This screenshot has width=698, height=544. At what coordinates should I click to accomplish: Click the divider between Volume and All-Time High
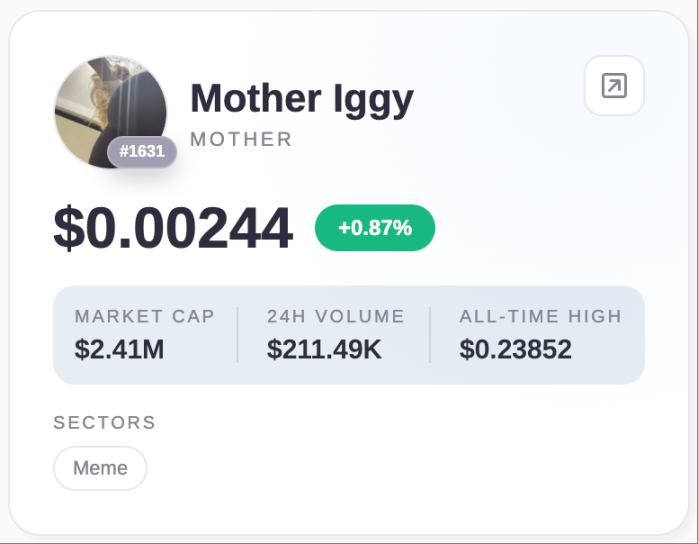430,335
